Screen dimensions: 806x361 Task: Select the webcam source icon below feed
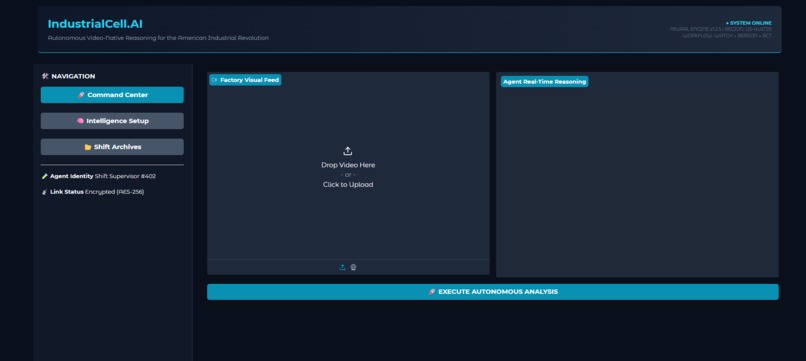pos(354,267)
